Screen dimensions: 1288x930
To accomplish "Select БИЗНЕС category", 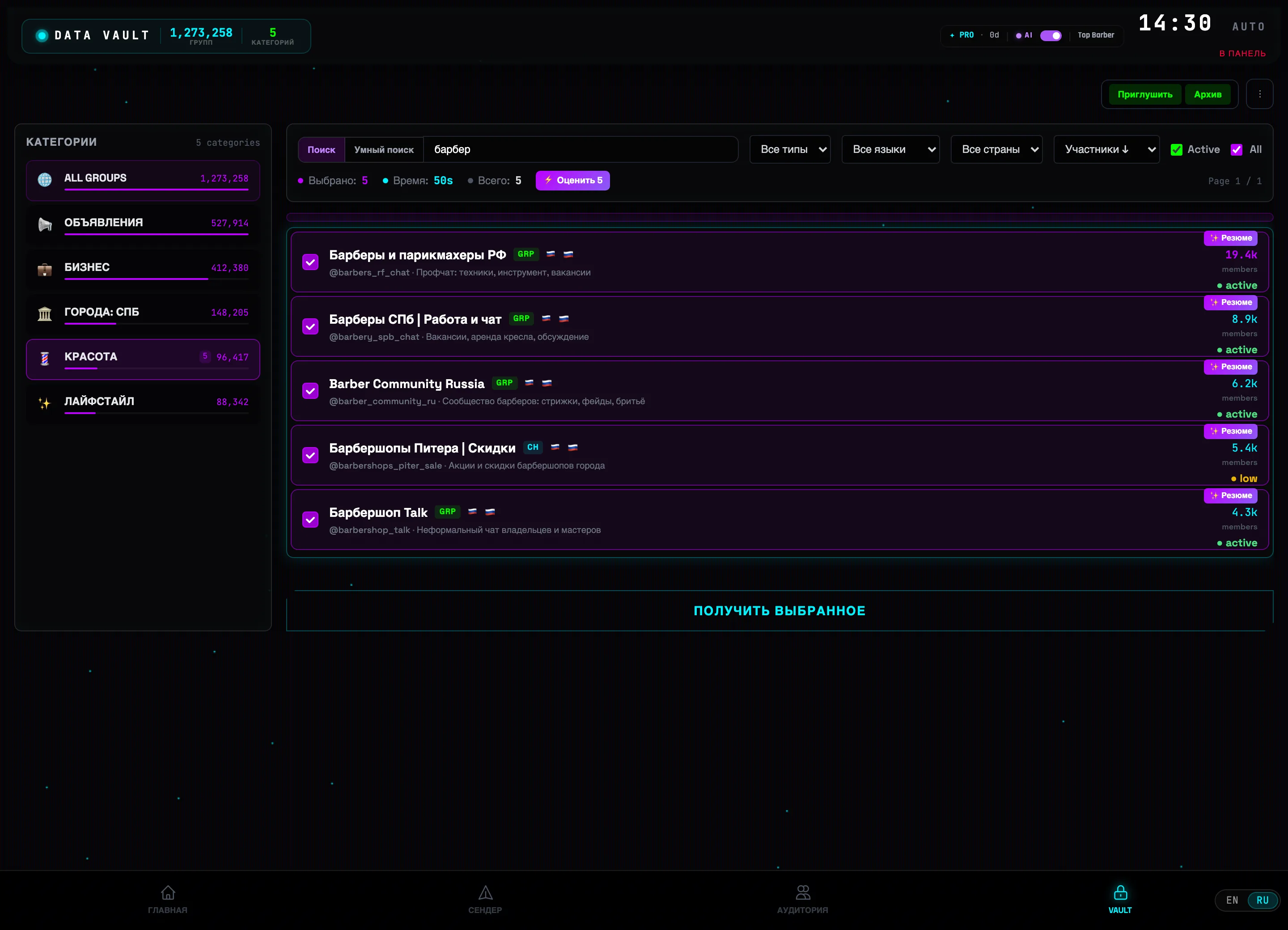I will pyautogui.click(x=143, y=270).
